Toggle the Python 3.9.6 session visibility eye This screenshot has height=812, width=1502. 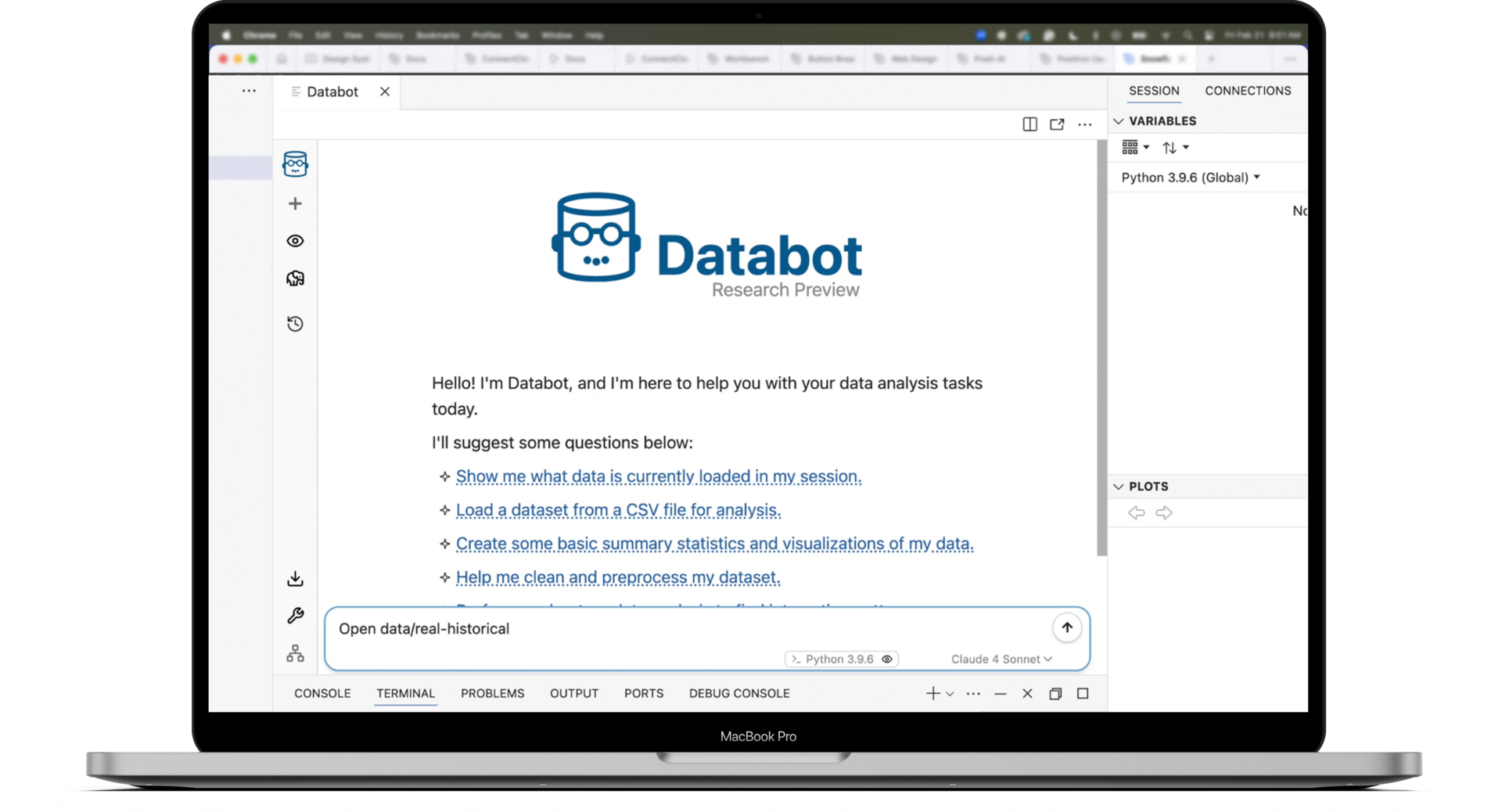pyautogui.click(x=887, y=659)
